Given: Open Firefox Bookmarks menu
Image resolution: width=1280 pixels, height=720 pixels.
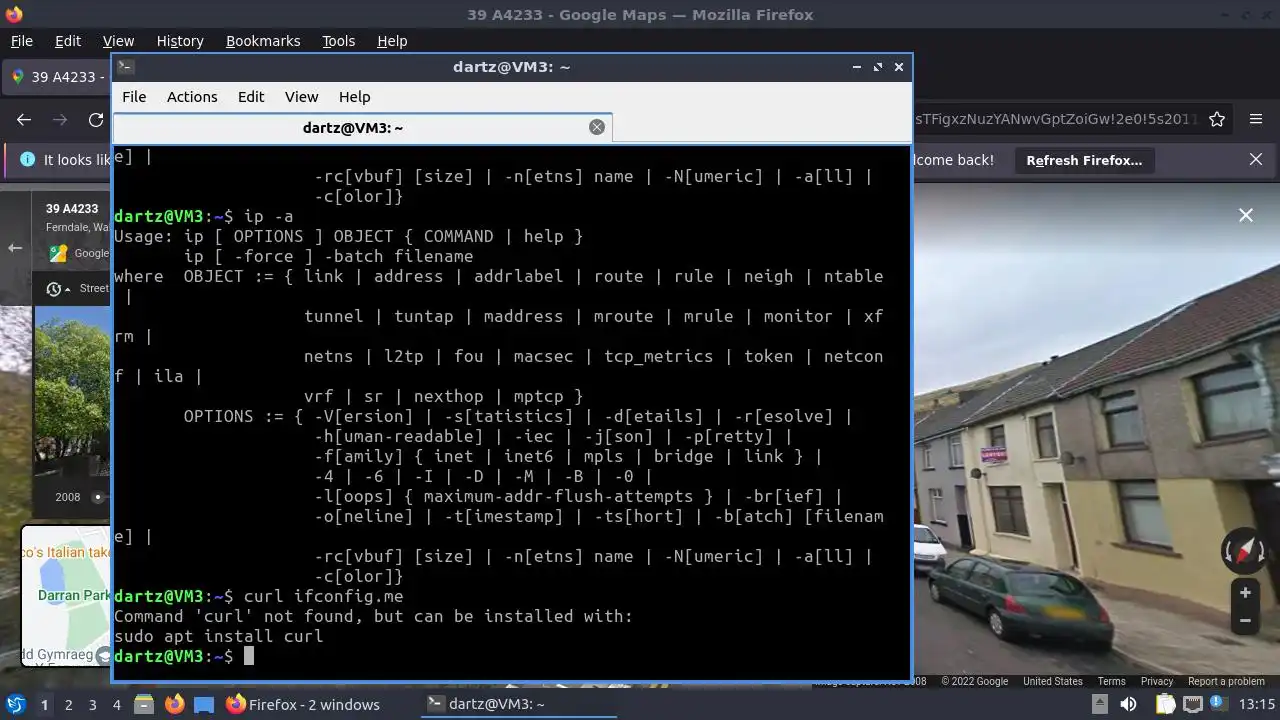Looking at the screenshot, I should pos(263,41).
